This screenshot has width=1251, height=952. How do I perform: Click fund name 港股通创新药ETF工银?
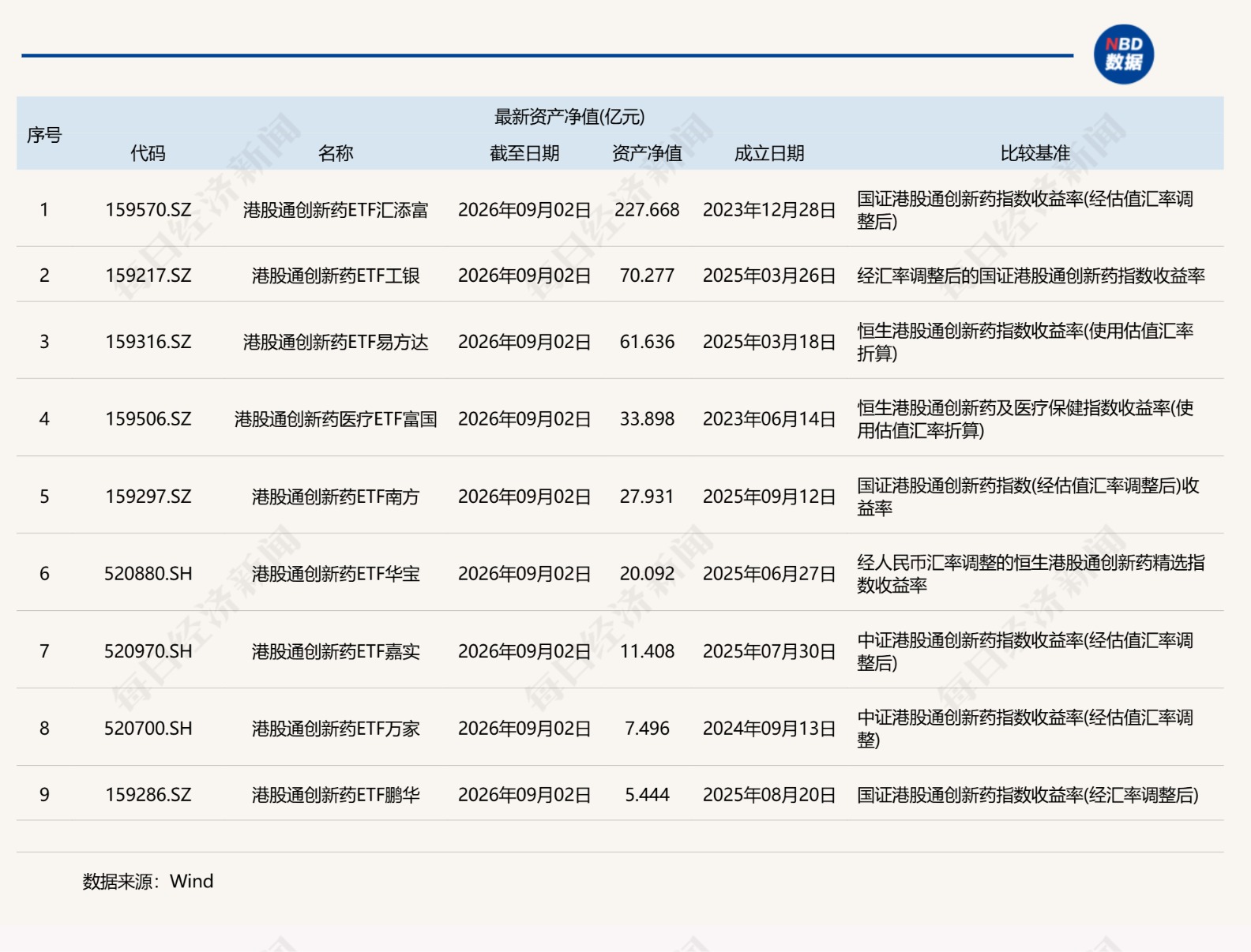point(336,275)
